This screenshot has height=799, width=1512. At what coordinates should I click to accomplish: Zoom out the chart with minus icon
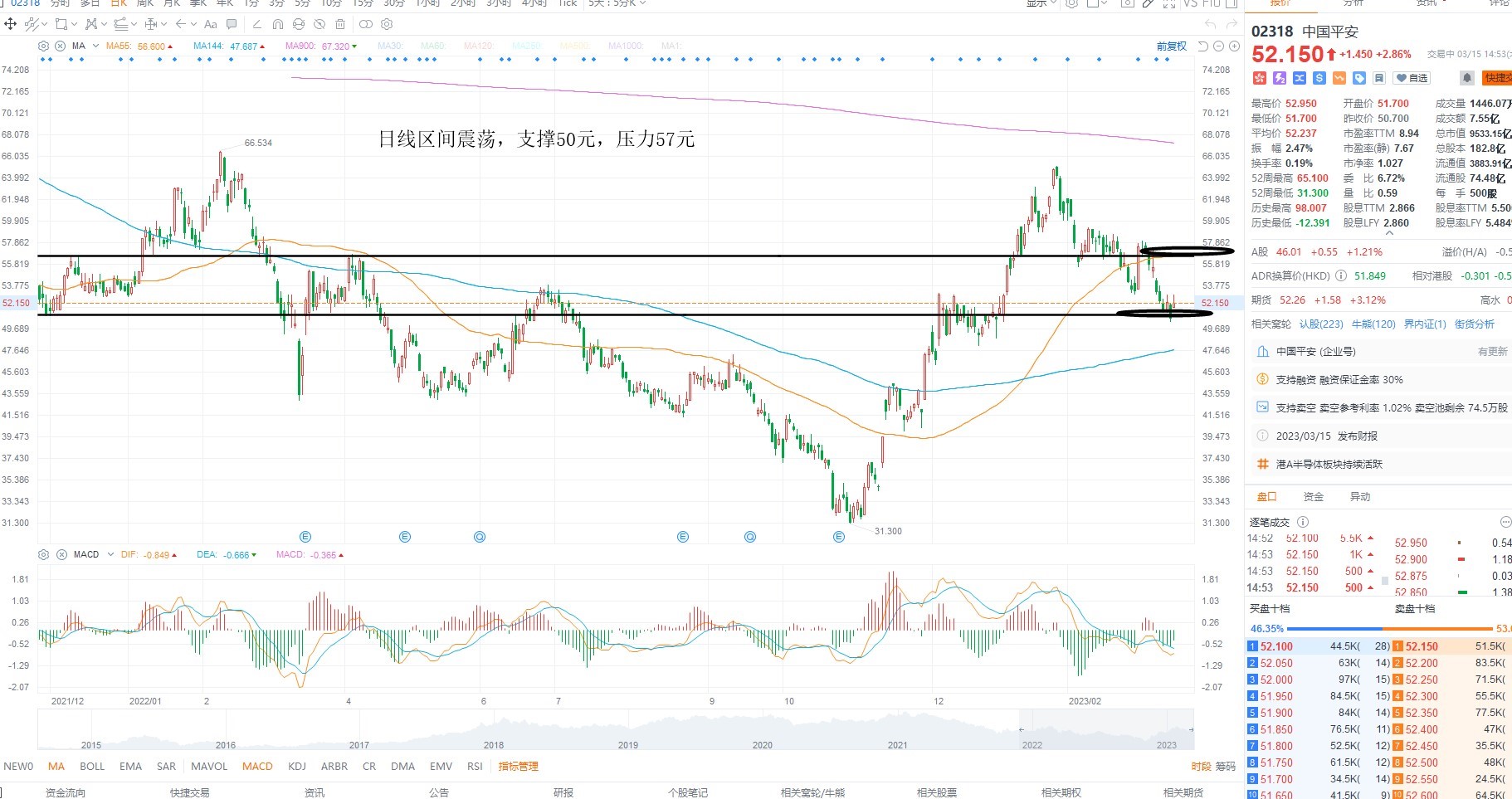[x=1219, y=46]
